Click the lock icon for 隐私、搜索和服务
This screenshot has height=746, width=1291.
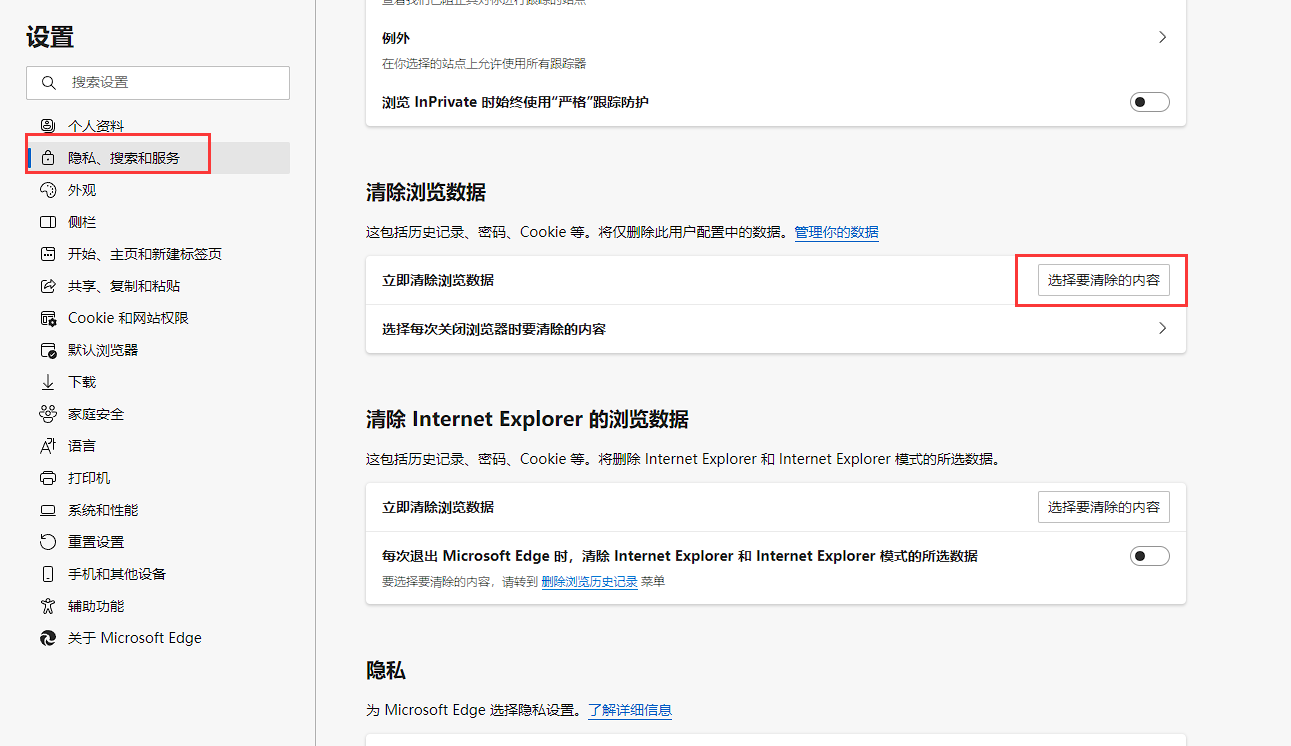[48, 158]
